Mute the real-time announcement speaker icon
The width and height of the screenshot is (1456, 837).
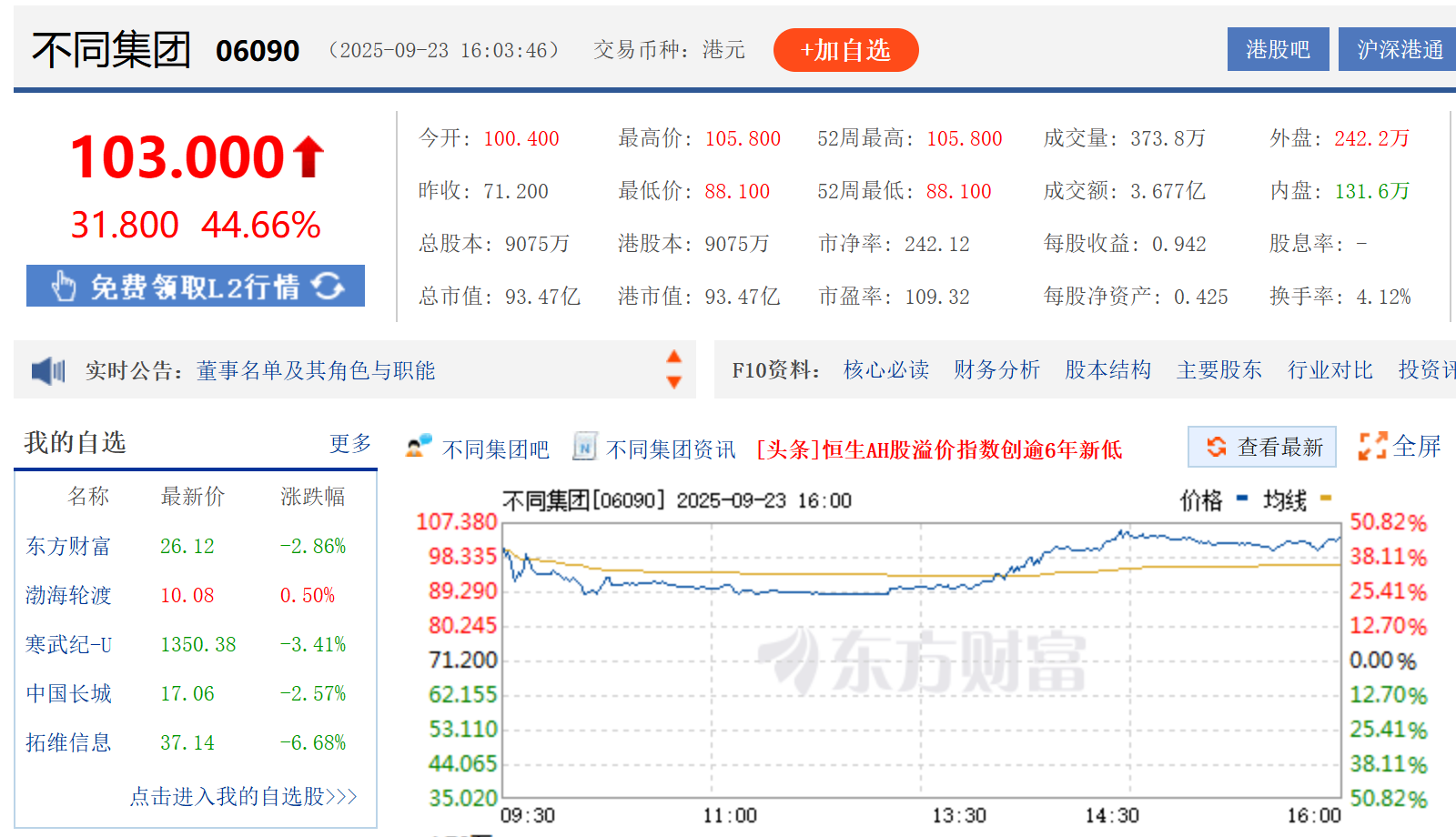tap(45, 370)
